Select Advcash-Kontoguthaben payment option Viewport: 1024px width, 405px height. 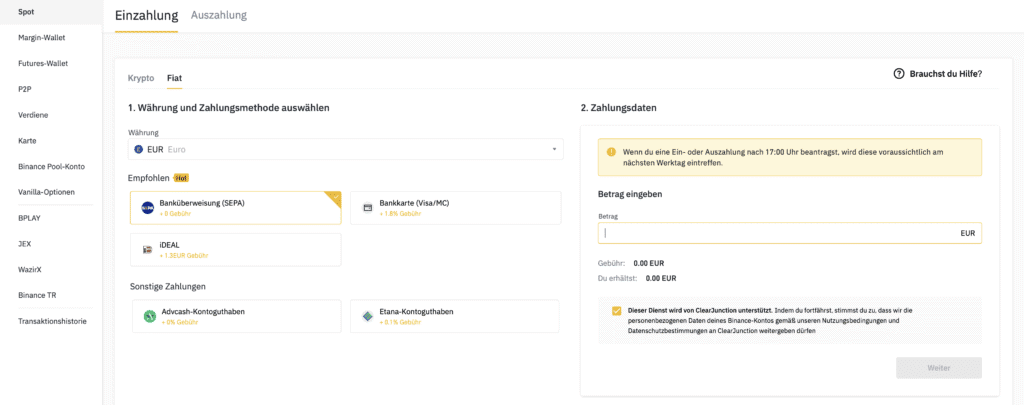click(236, 317)
